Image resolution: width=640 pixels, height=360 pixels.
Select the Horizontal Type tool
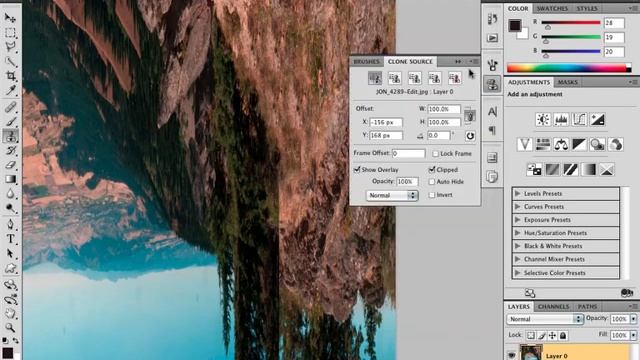pyautogui.click(x=10, y=239)
